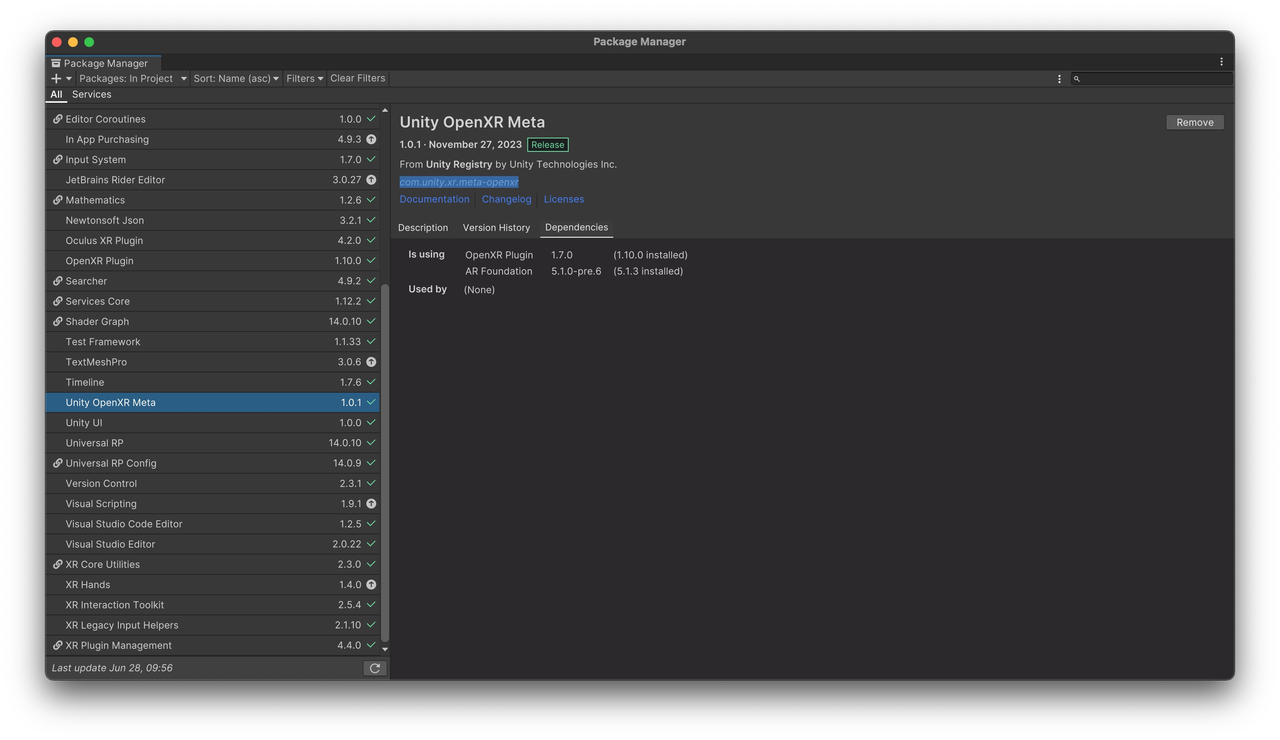Image resolution: width=1280 pixels, height=740 pixels.
Task: Open the window tab kebab menu at top right
Action: tap(1221, 62)
